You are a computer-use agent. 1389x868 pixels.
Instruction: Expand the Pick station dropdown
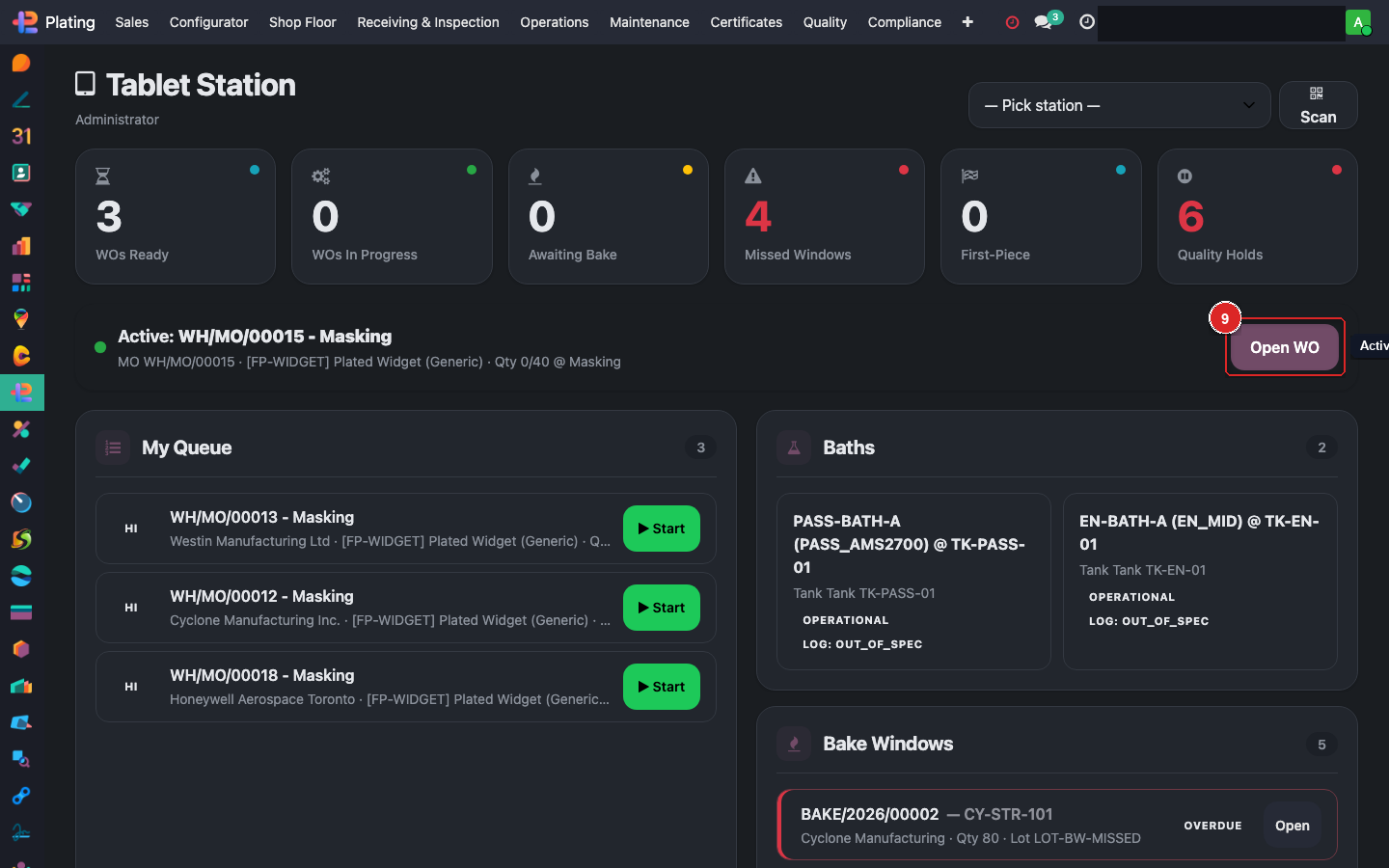click(x=1119, y=105)
